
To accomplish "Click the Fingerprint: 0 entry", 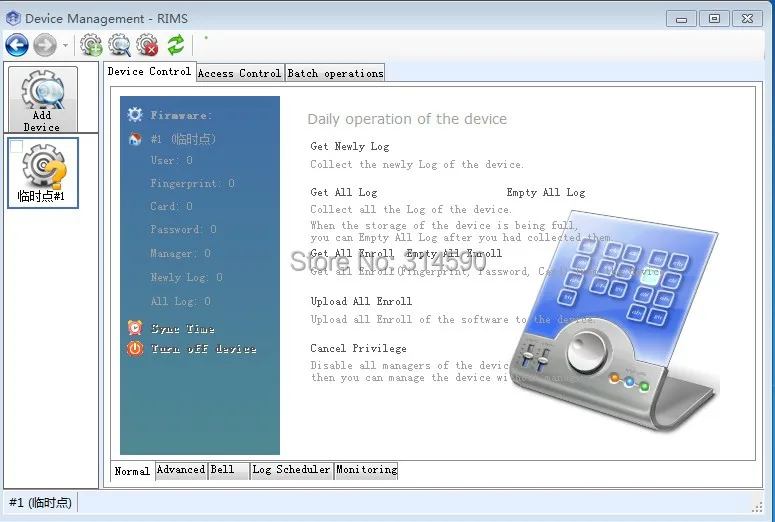I will [x=192, y=183].
